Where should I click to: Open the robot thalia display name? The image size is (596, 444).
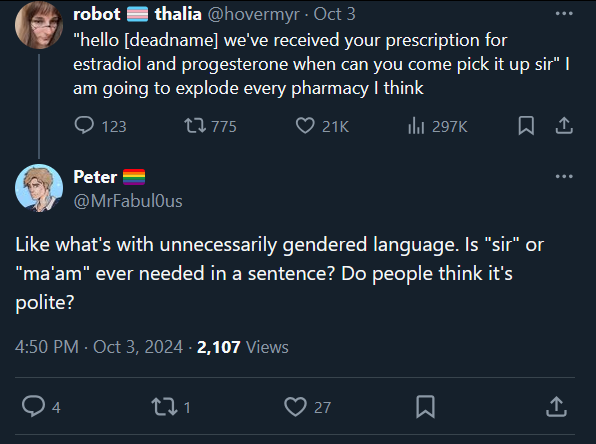tap(137, 14)
